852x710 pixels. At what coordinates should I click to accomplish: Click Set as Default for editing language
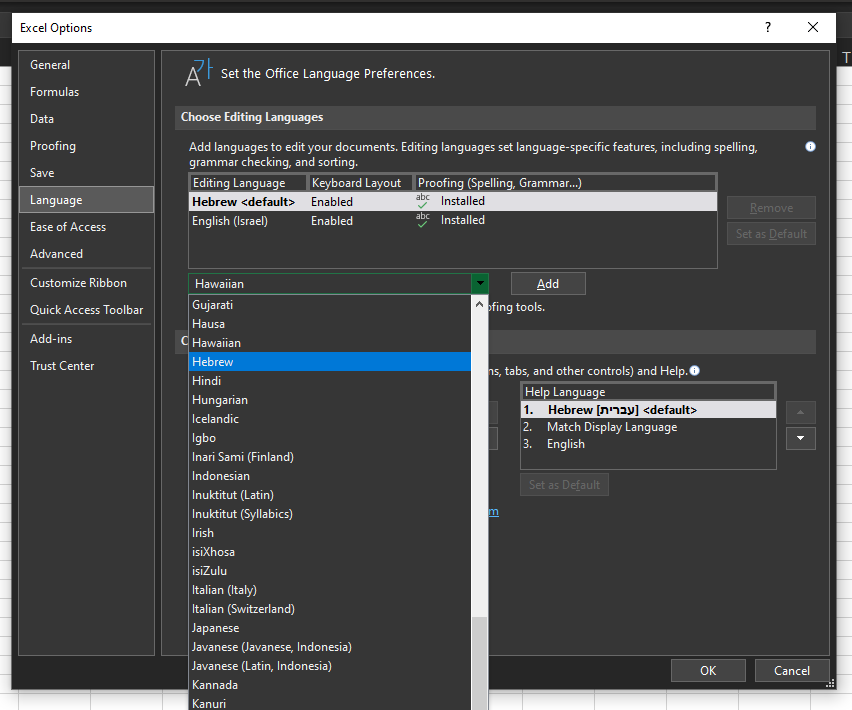[771, 234]
